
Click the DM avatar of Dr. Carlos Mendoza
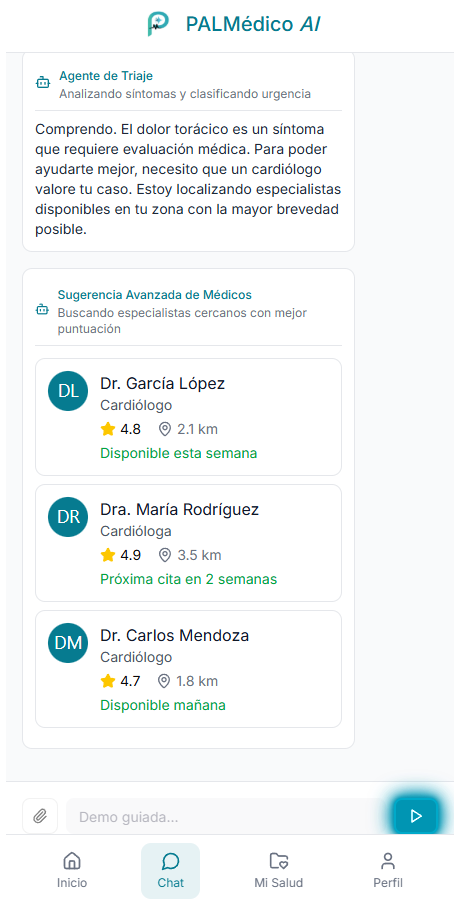click(68, 643)
